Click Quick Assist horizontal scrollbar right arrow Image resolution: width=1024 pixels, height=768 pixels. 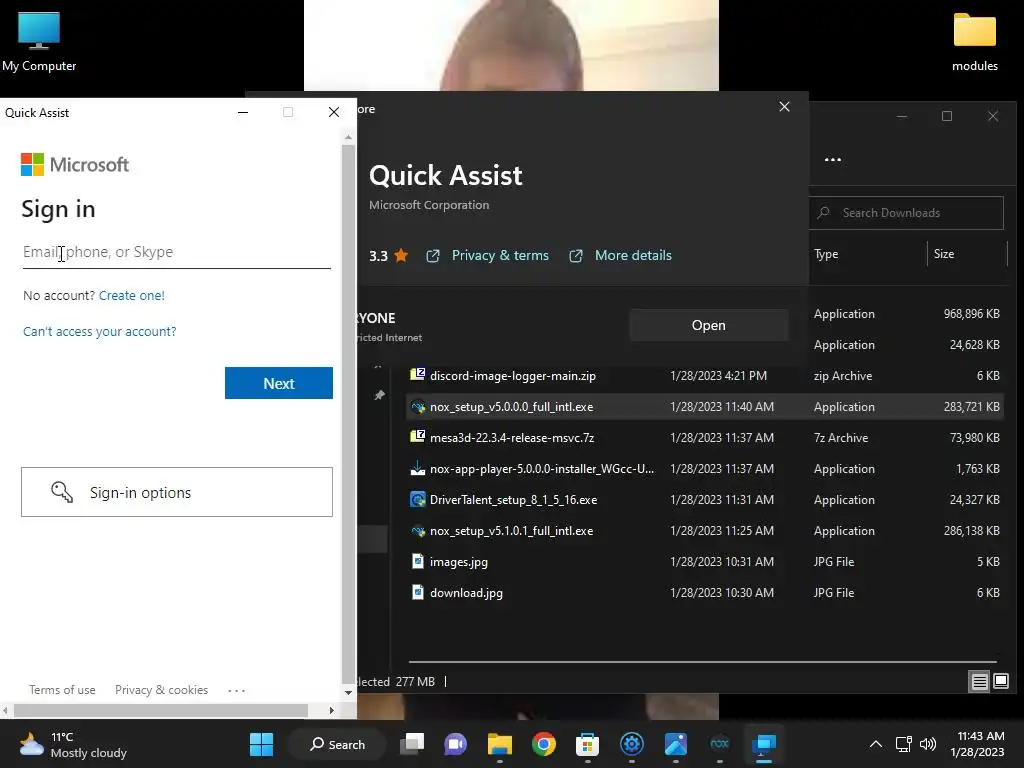click(x=331, y=710)
